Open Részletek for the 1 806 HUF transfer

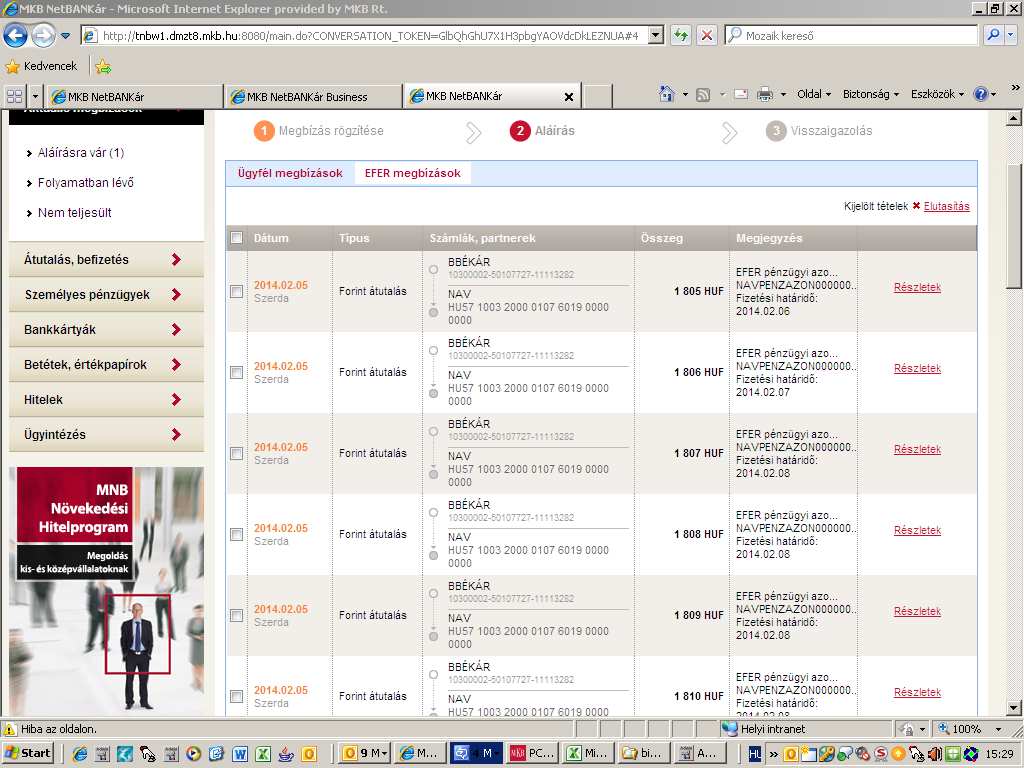tap(917, 368)
